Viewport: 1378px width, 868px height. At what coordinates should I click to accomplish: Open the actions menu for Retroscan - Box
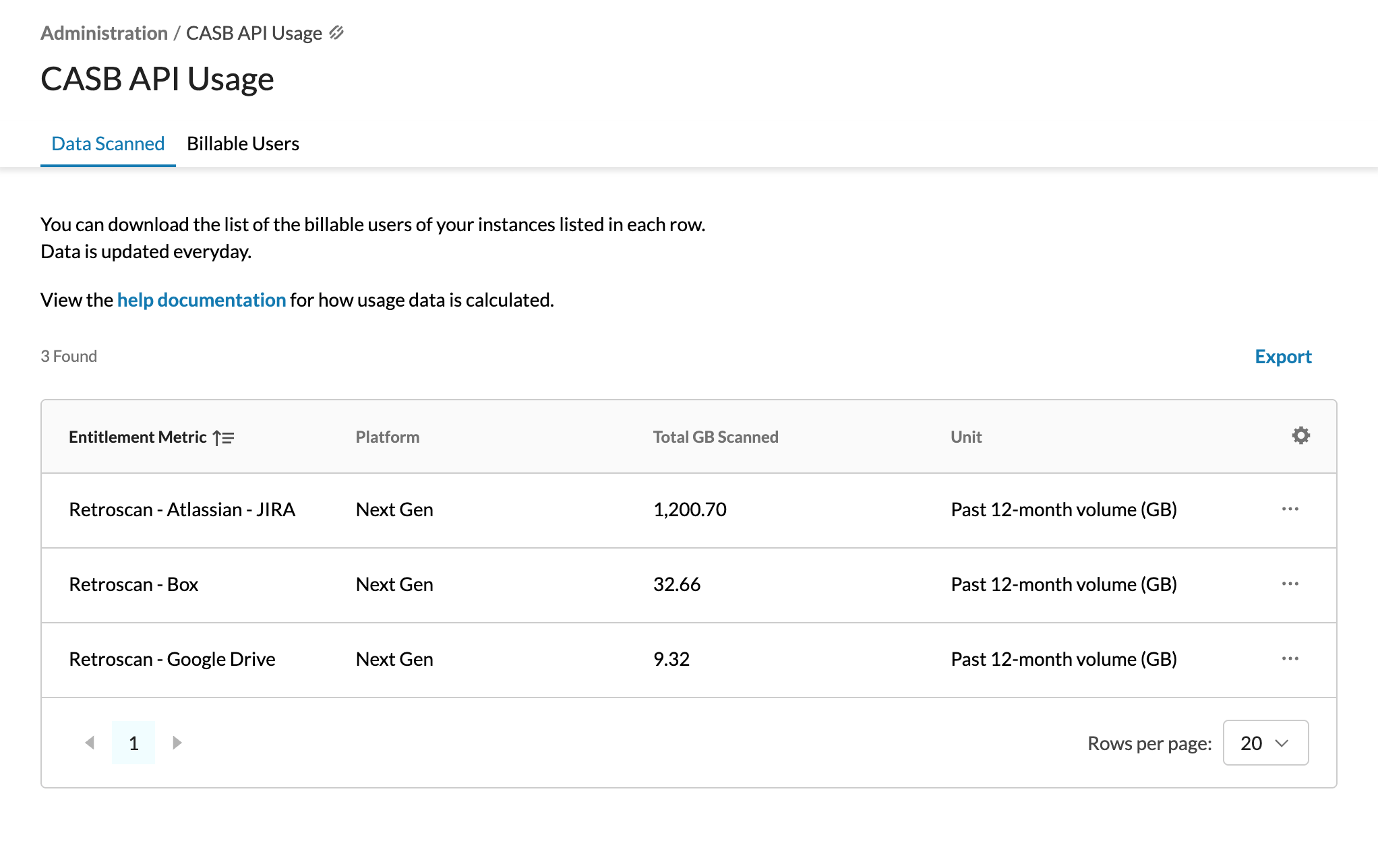[1291, 585]
